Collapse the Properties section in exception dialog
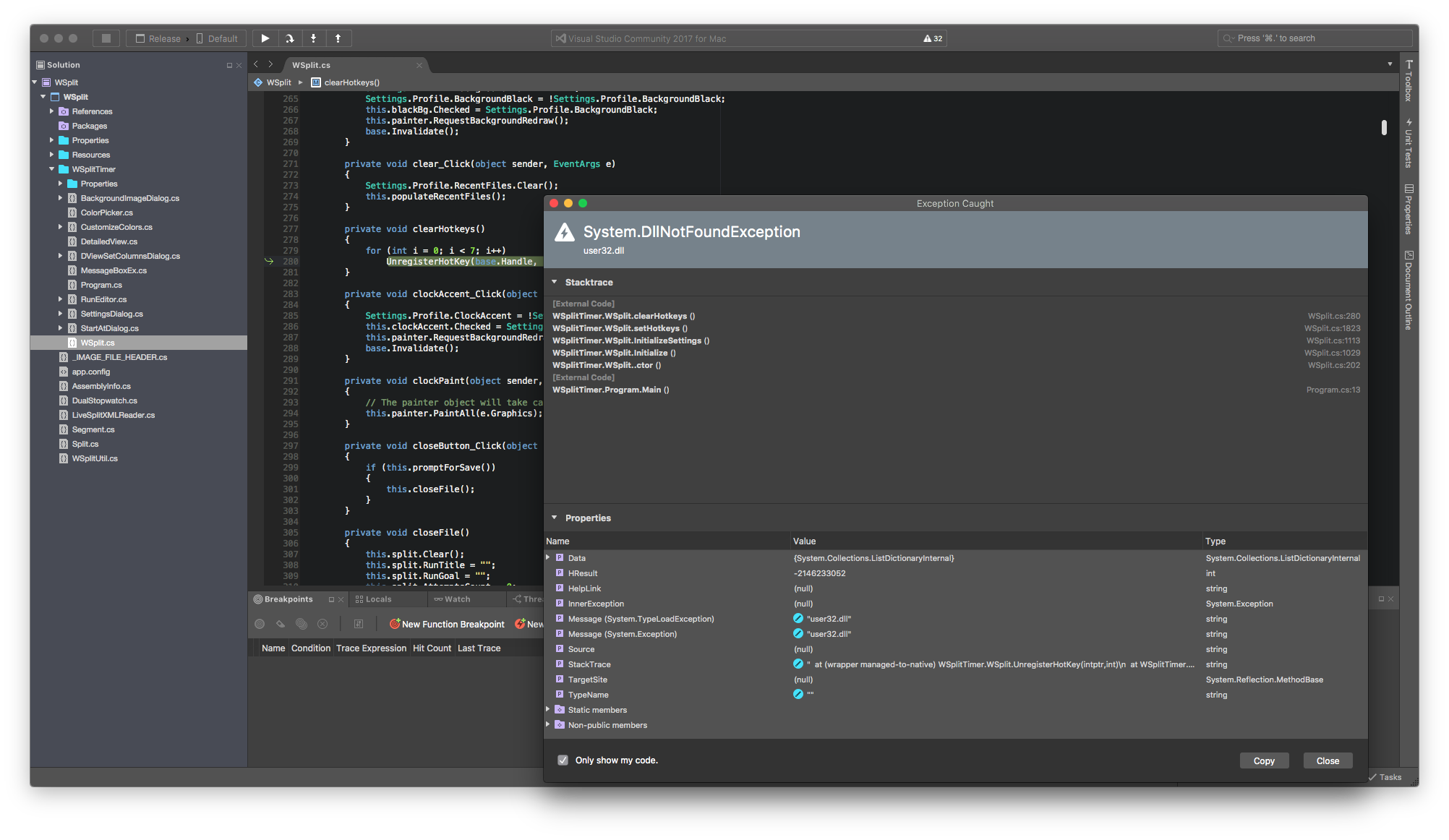Viewport: 1449px width, 840px height. [555, 518]
